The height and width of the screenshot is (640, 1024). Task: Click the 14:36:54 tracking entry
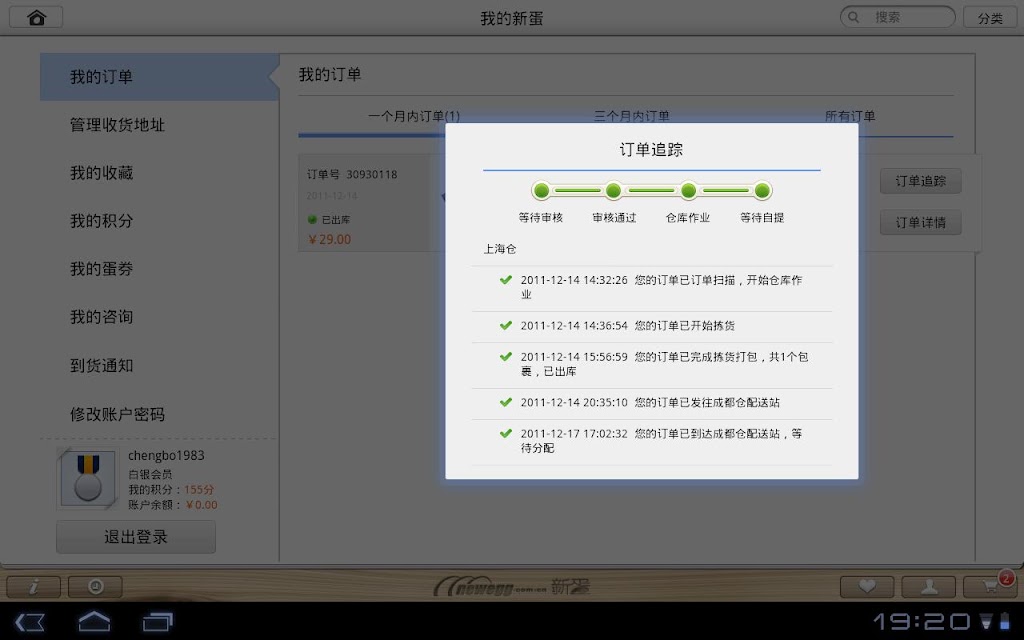652,326
